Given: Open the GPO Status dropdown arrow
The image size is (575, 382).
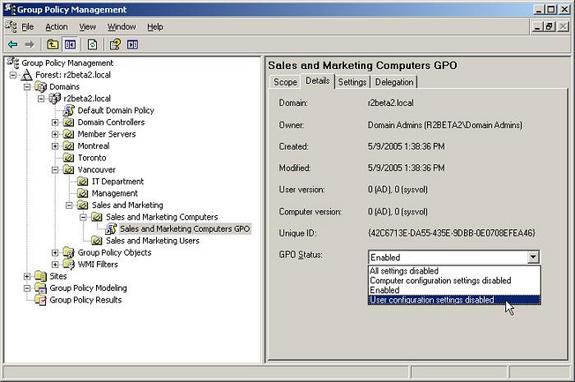Looking at the screenshot, I should [x=533, y=257].
